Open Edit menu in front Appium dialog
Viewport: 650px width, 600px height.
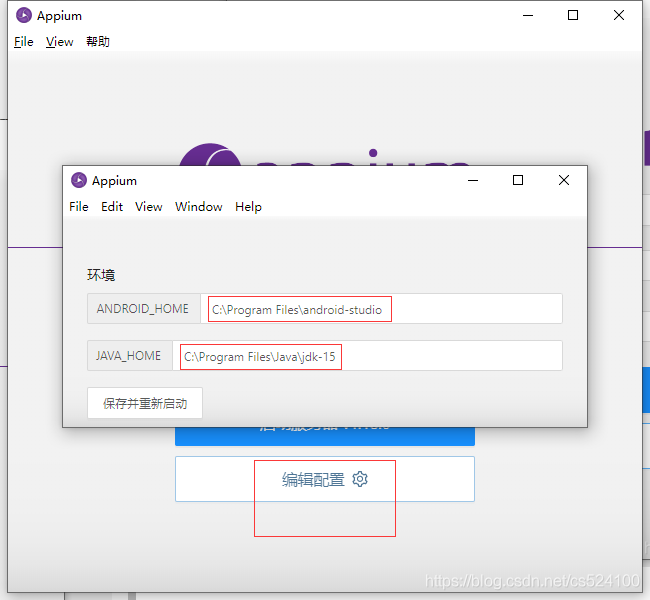click(x=112, y=206)
